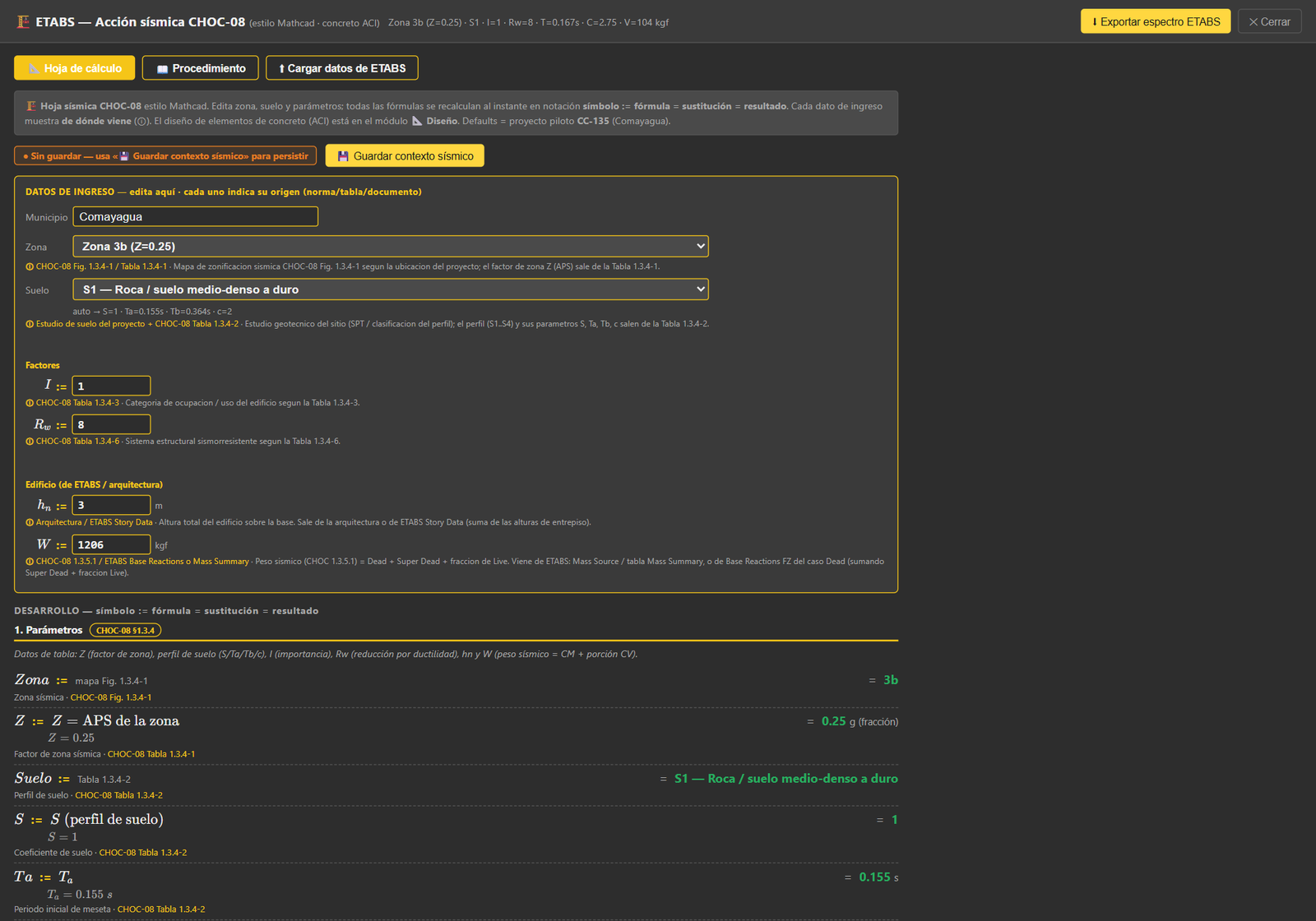Click the '1. Parámetros' section heading
The image size is (1316, 921).
49,630
